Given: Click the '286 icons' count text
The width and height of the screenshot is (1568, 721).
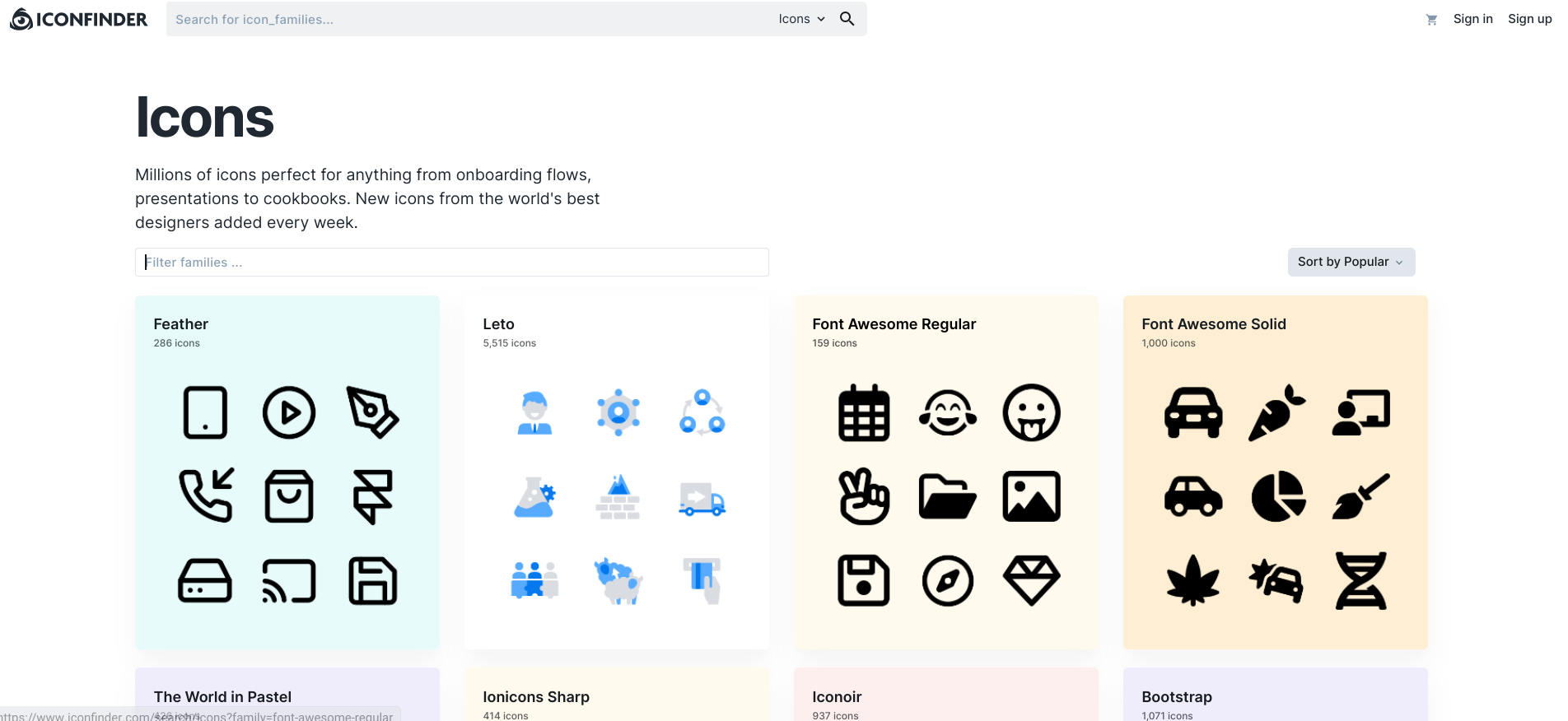Looking at the screenshot, I should point(176,343).
